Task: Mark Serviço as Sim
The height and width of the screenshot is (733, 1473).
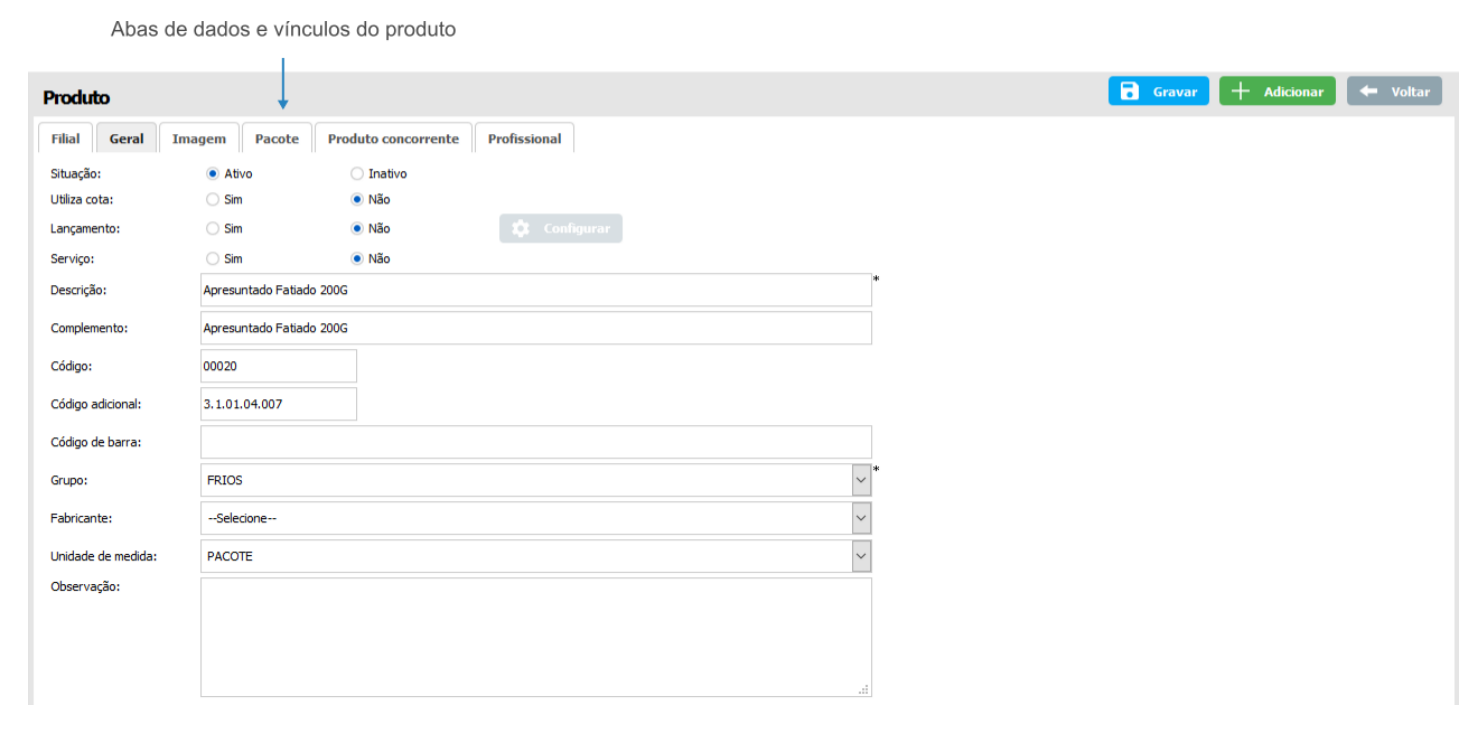Action: [212, 259]
